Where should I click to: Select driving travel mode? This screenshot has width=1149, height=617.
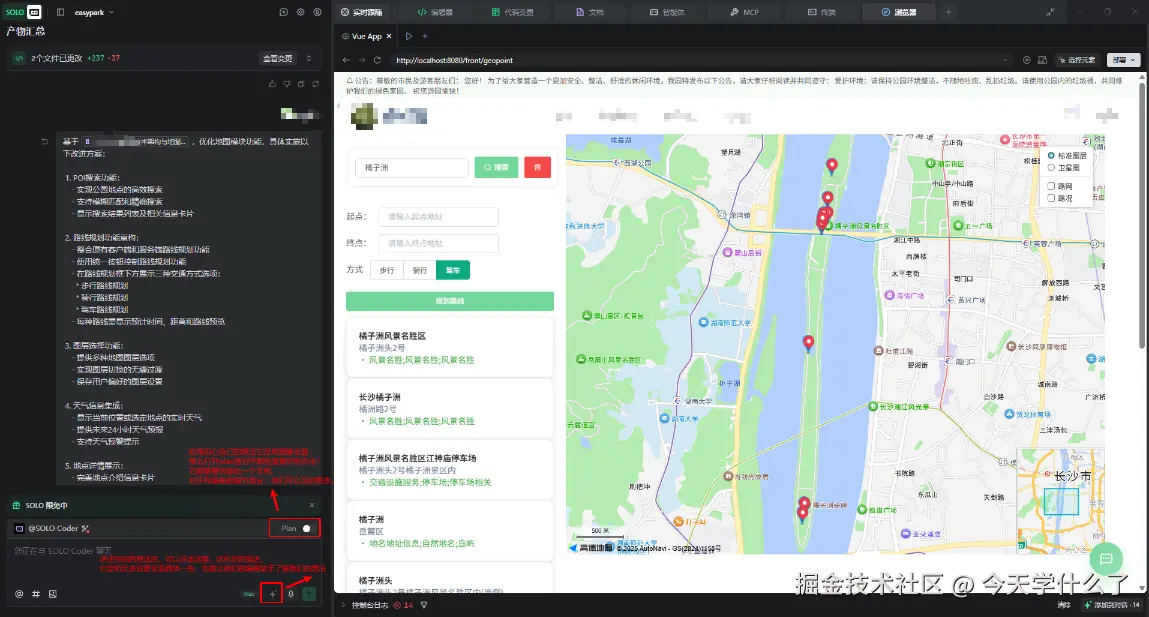tap(453, 270)
